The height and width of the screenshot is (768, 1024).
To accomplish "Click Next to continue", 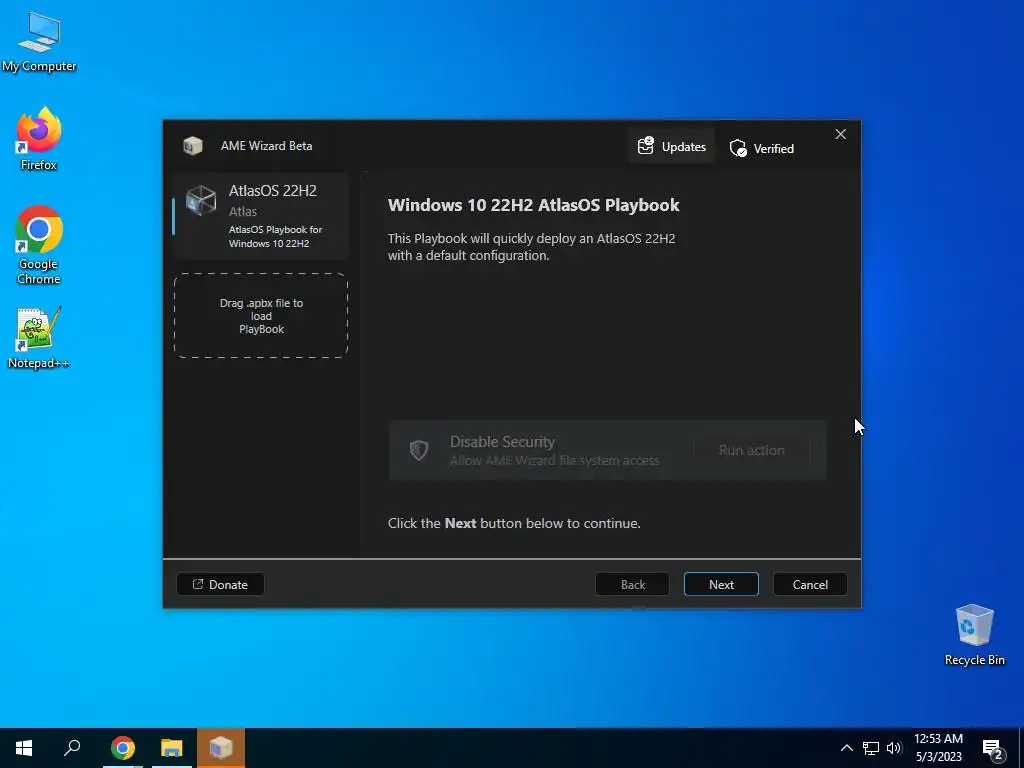I will [x=721, y=584].
